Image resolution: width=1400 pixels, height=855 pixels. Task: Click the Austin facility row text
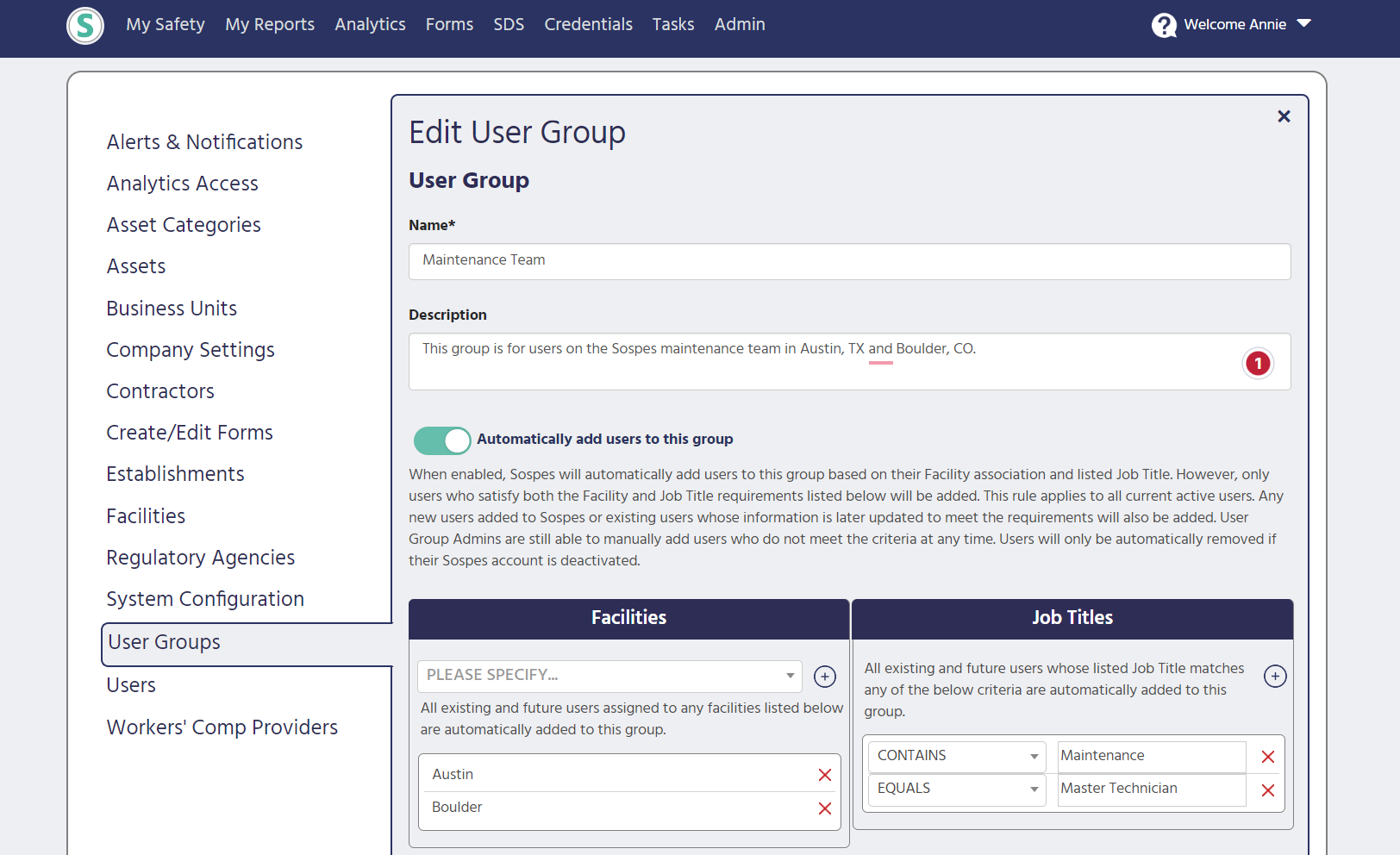tap(453, 774)
